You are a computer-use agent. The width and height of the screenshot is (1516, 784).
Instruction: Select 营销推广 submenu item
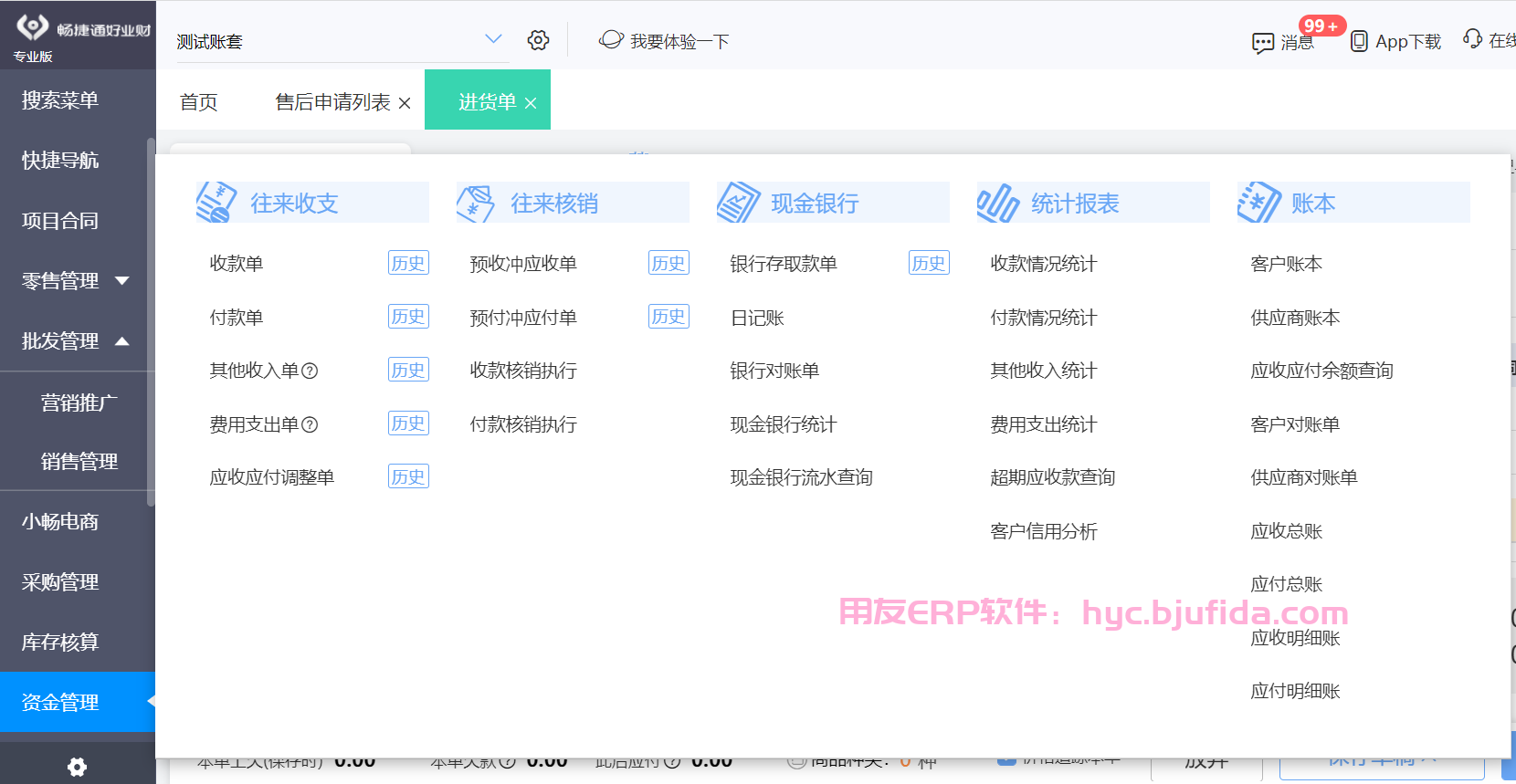pos(79,402)
